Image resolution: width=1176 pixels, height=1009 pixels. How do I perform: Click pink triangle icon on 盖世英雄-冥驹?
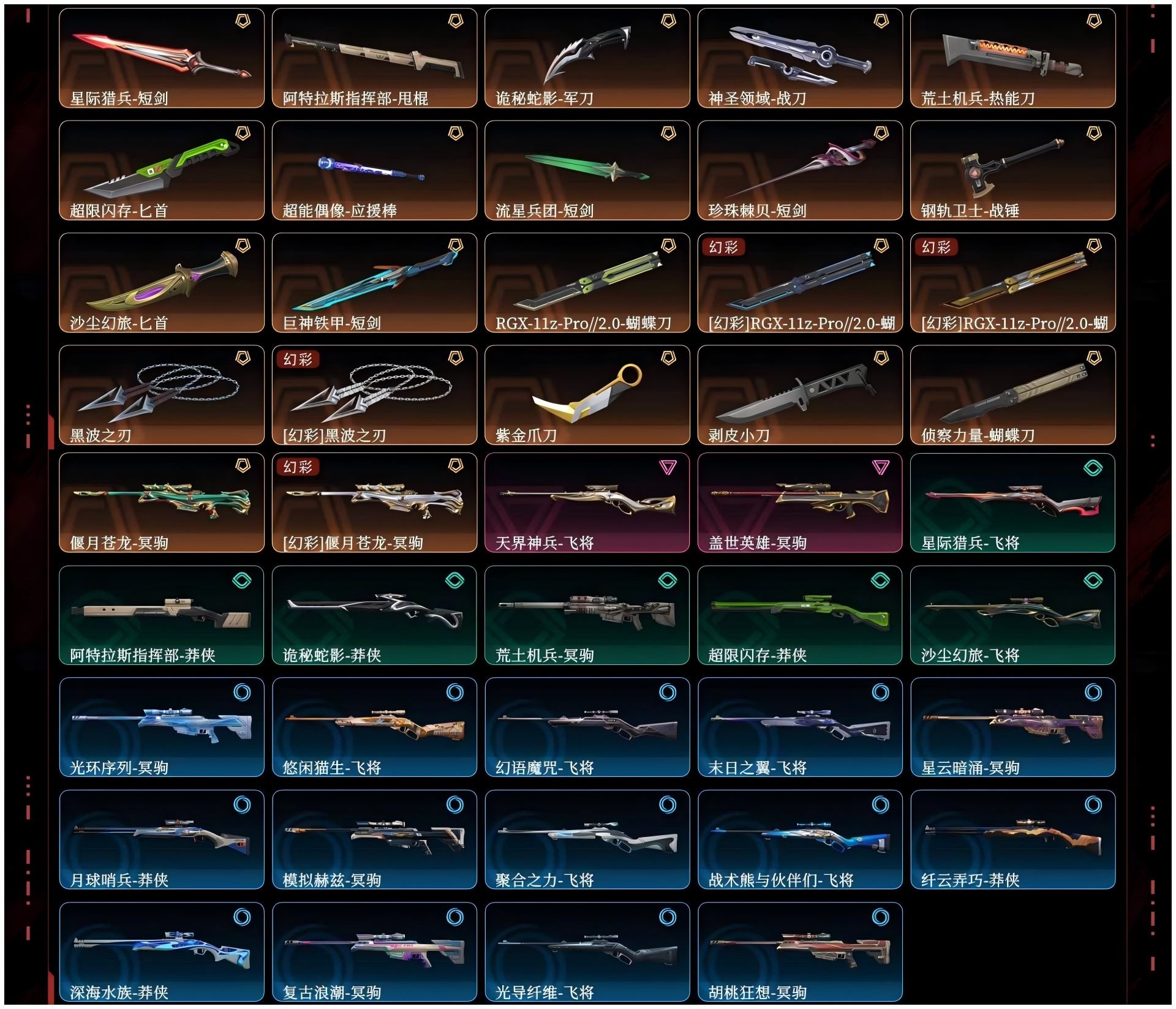click(x=881, y=467)
